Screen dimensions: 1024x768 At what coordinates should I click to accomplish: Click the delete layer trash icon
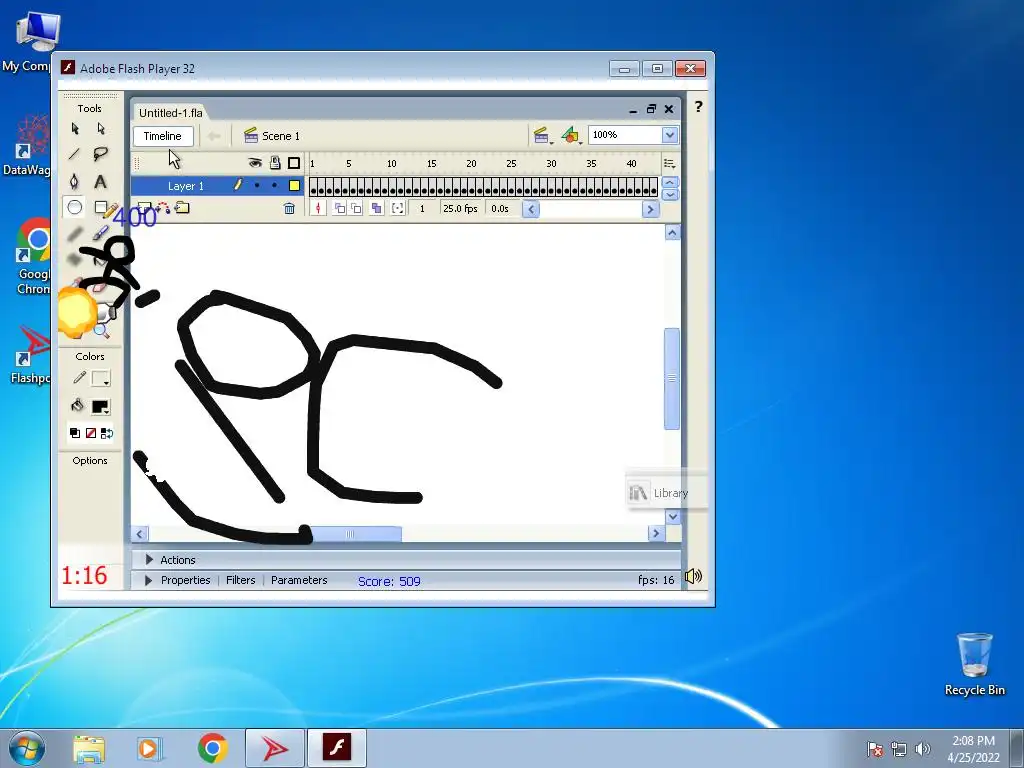pos(289,208)
